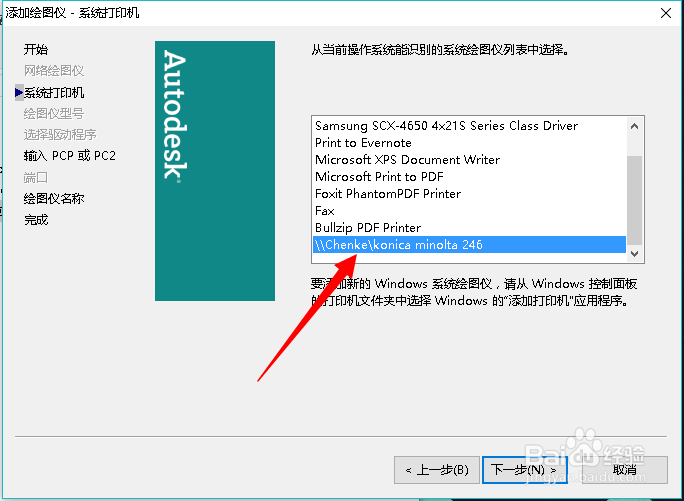Click the 端口 step label
Image resolution: width=684 pixels, height=501 pixels.
(x=36, y=177)
